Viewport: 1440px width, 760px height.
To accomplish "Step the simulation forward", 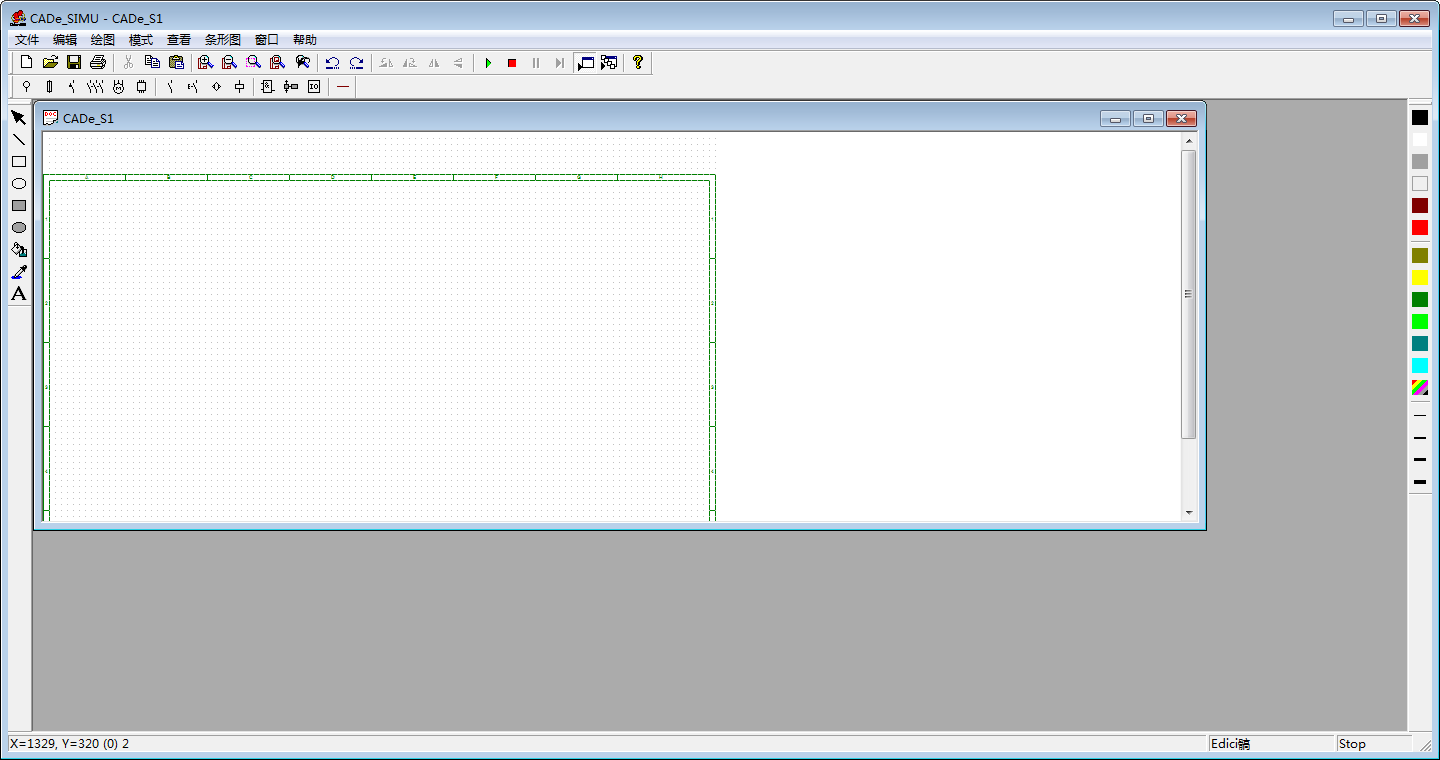I will 559,62.
